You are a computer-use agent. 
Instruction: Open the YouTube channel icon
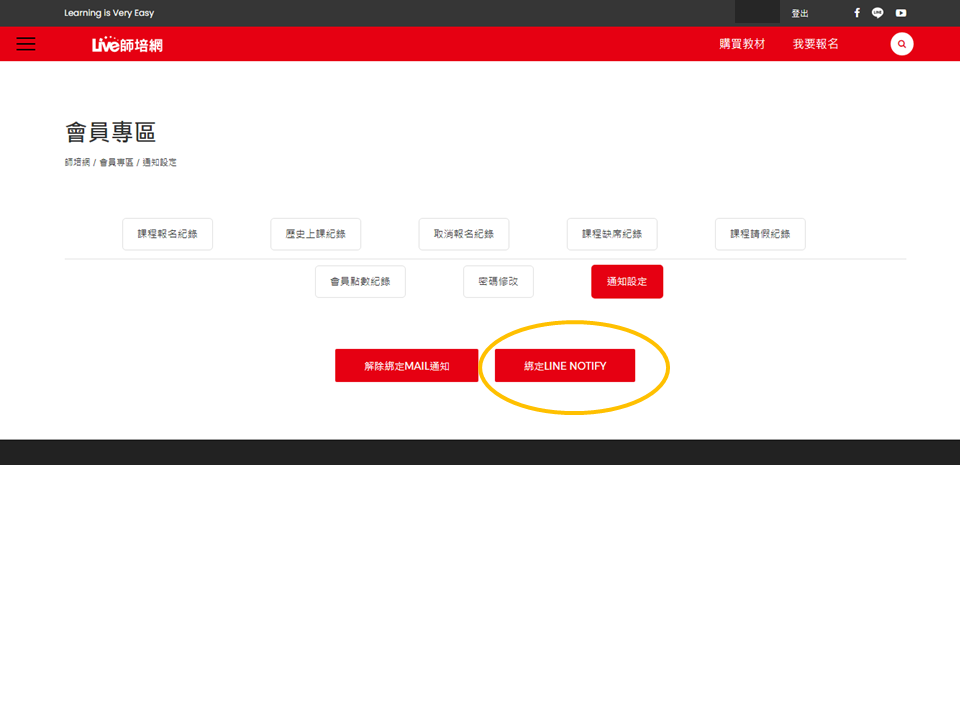pyautogui.click(x=901, y=13)
